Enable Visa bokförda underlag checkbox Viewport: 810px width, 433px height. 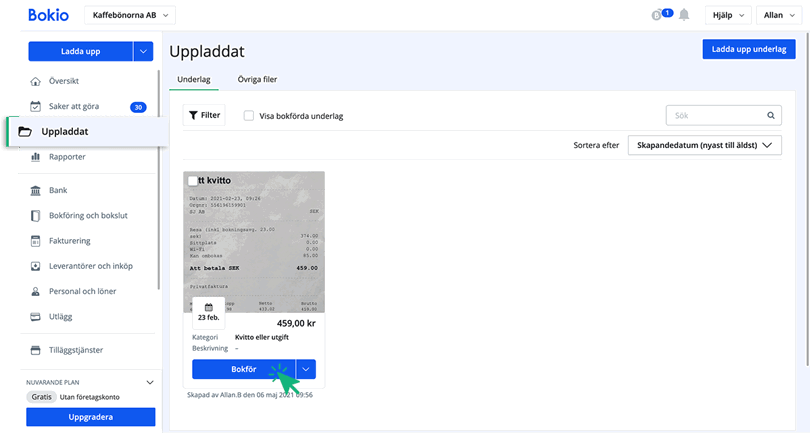tap(249, 116)
